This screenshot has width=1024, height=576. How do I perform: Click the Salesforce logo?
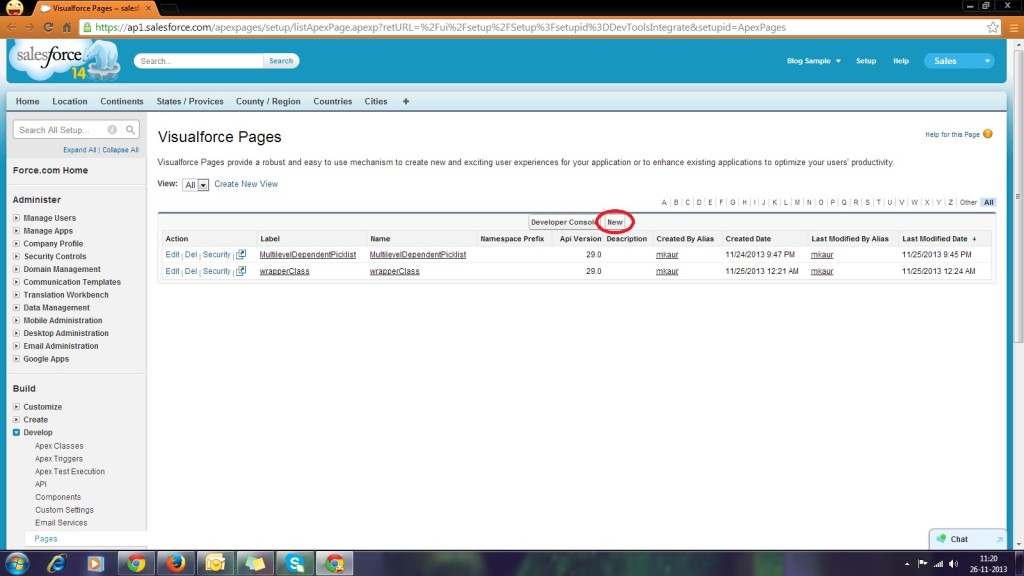(64, 61)
